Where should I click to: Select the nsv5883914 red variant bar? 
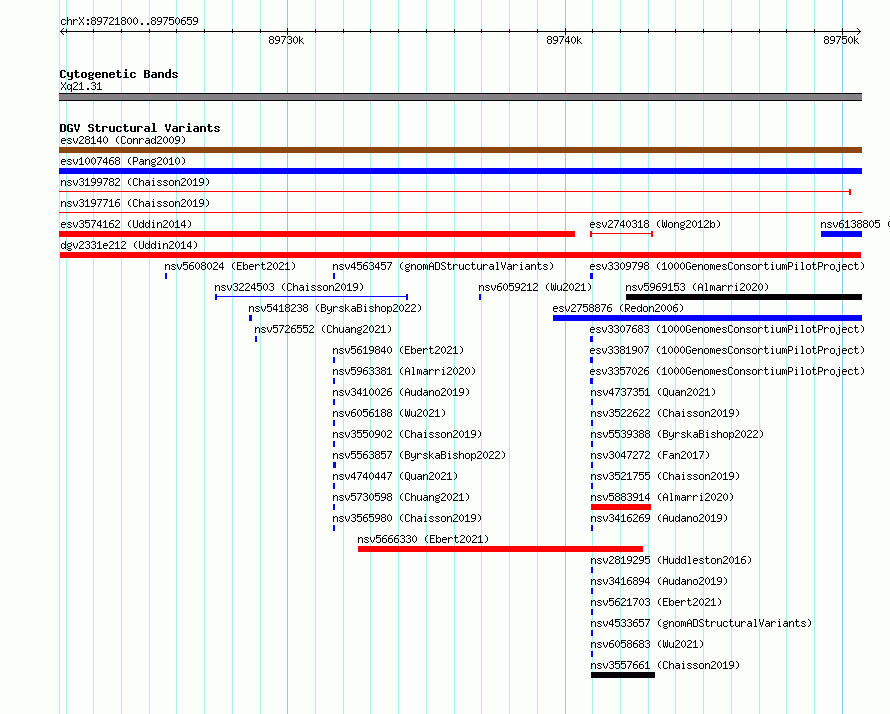(x=621, y=507)
